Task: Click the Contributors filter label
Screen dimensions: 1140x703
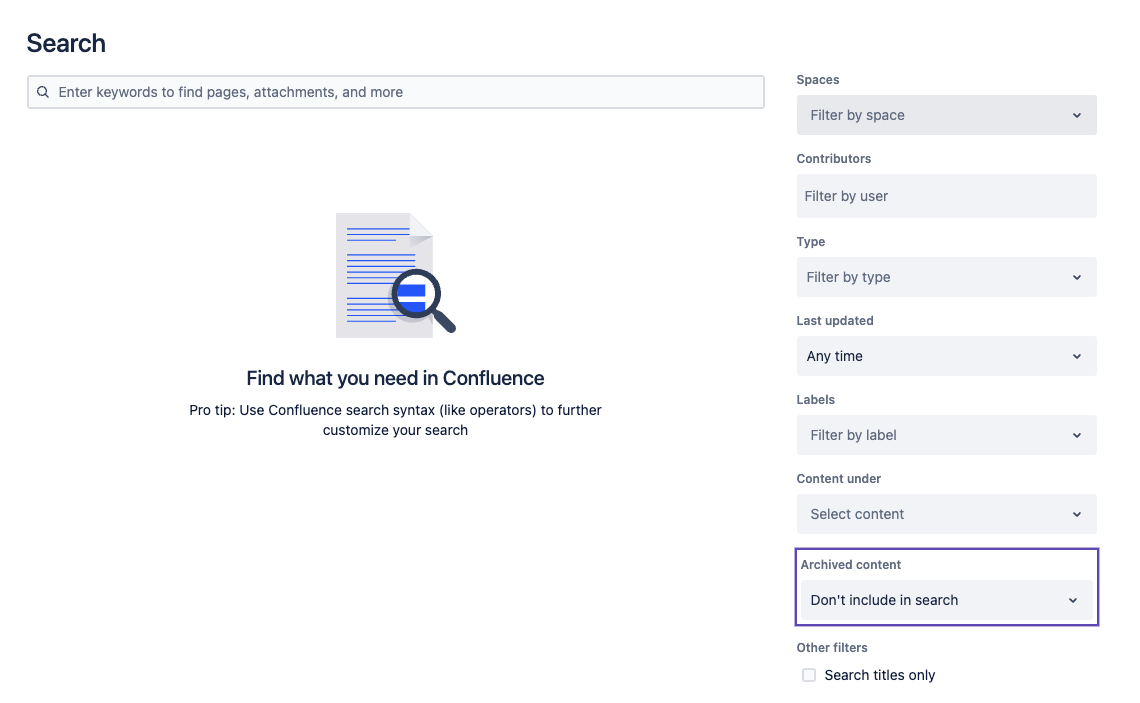Action: pyautogui.click(x=834, y=158)
